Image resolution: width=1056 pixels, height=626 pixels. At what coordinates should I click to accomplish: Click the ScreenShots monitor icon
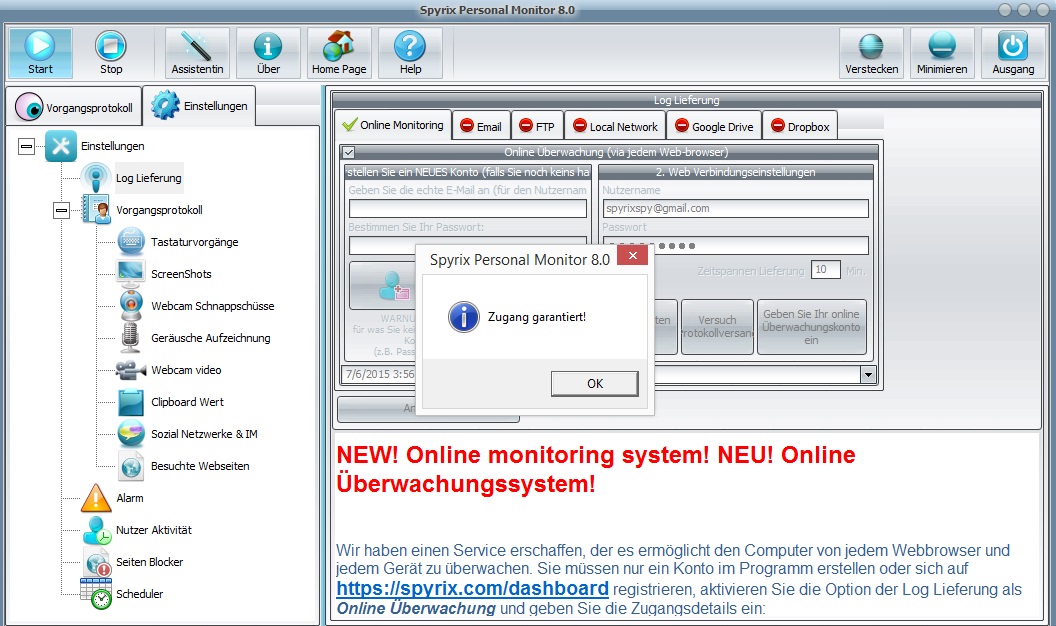(131, 273)
